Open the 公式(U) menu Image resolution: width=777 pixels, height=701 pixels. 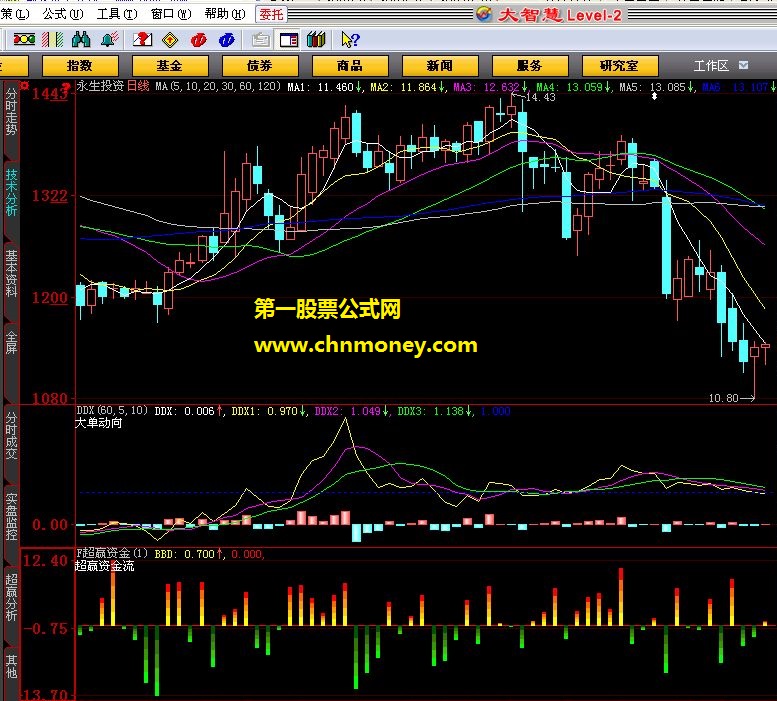tap(63, 14)
